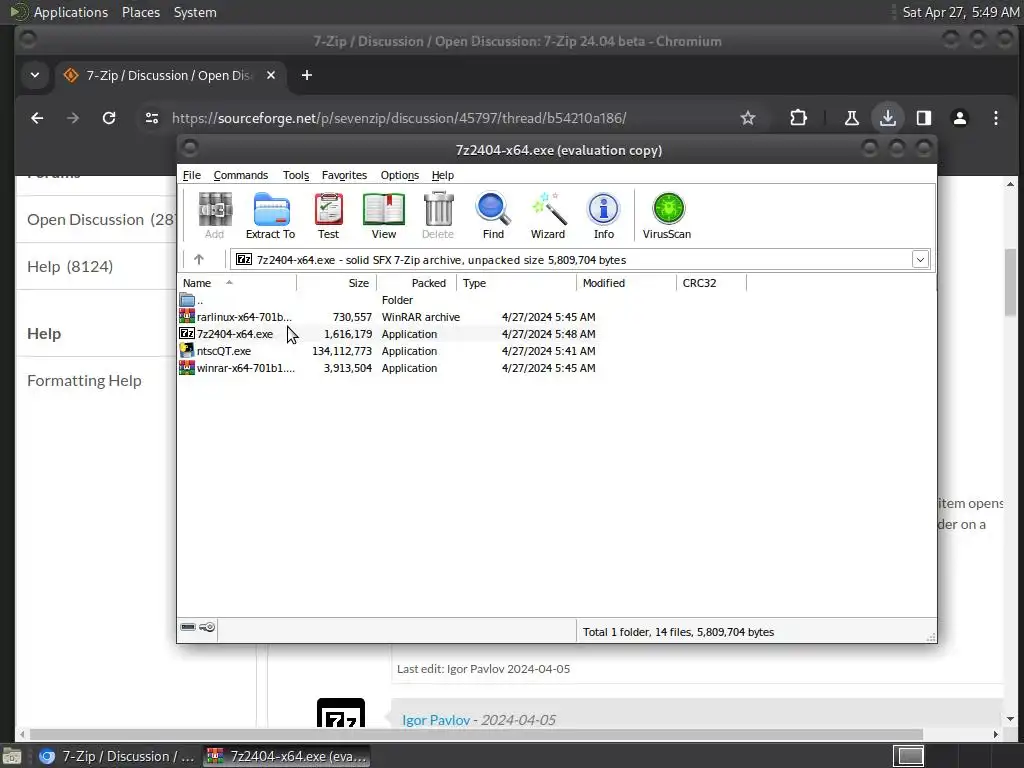The width and height of the screenshot is (1024, 768).
Task: Sort file list by Name column
Action: (236, 283)
